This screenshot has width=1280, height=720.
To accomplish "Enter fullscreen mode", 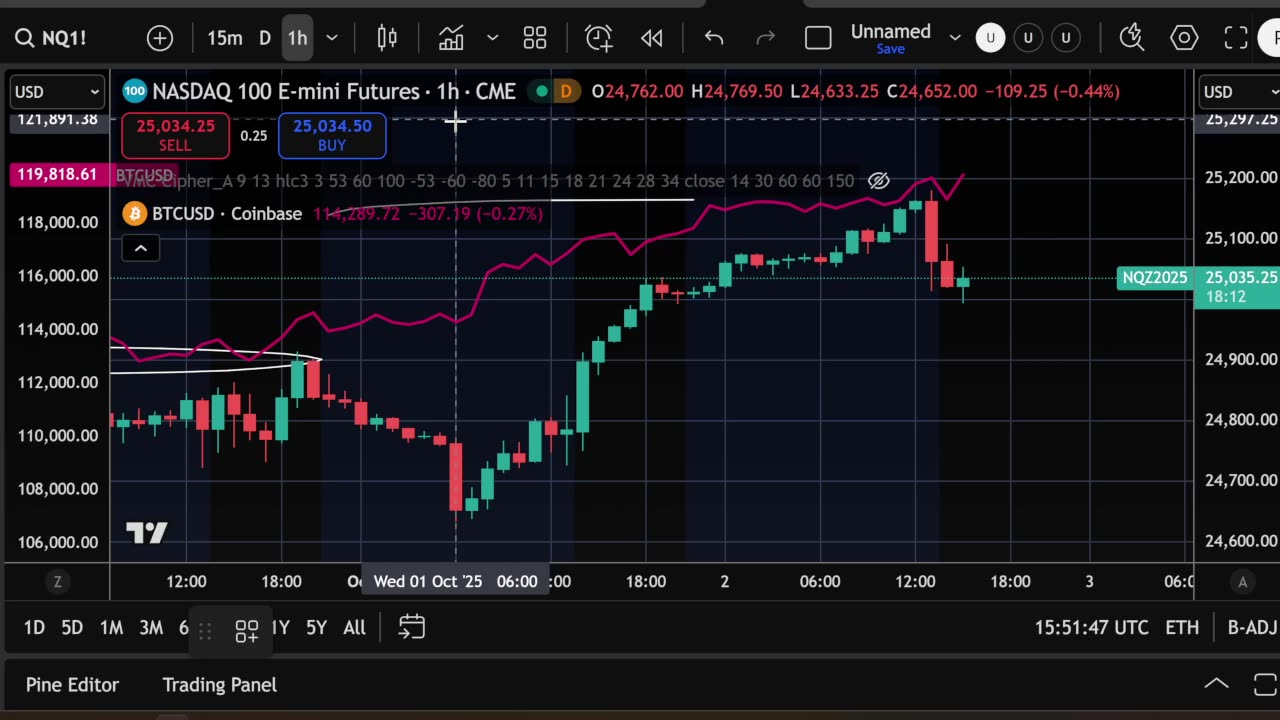I will pyautogui.click(x=1236, y=38).
